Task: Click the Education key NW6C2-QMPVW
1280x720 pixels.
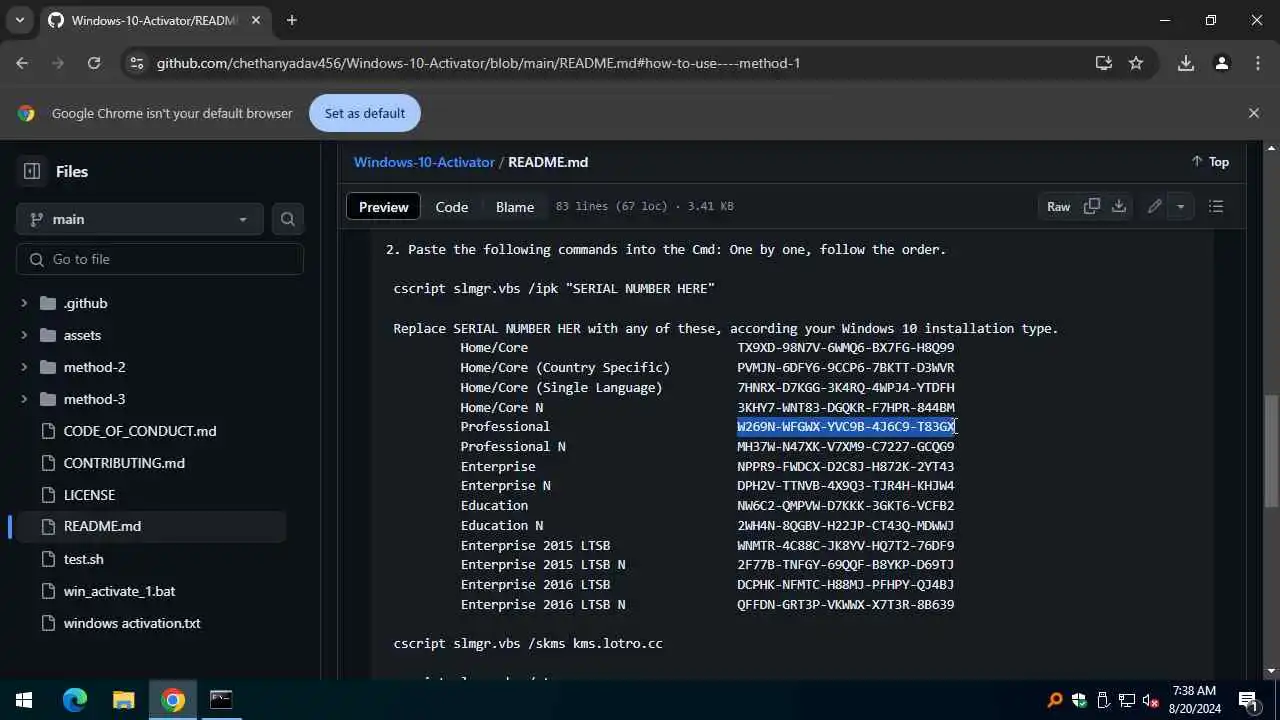Action: coord(846,506)
